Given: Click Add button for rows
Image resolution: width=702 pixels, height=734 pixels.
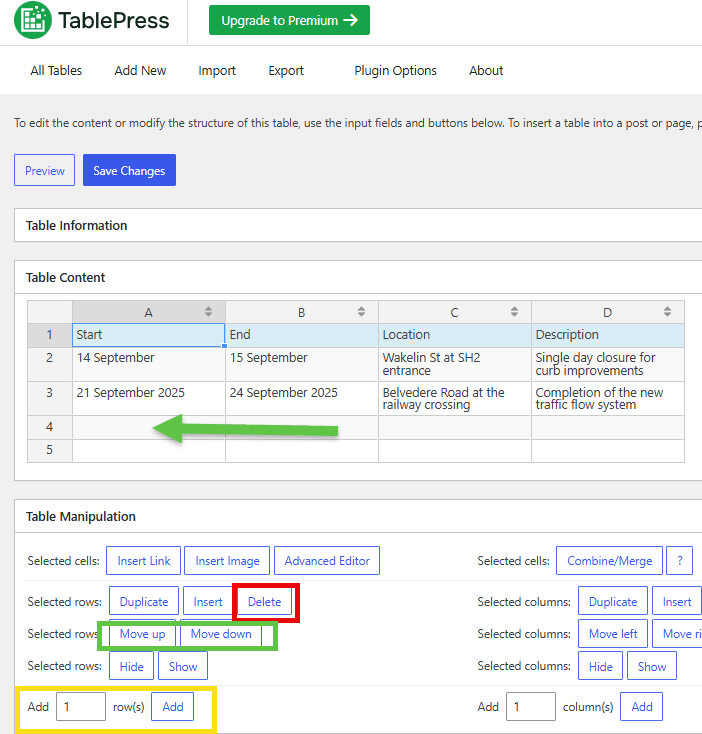Looking at the screenshot, I should pyautogui.click(x=173, y=706).
